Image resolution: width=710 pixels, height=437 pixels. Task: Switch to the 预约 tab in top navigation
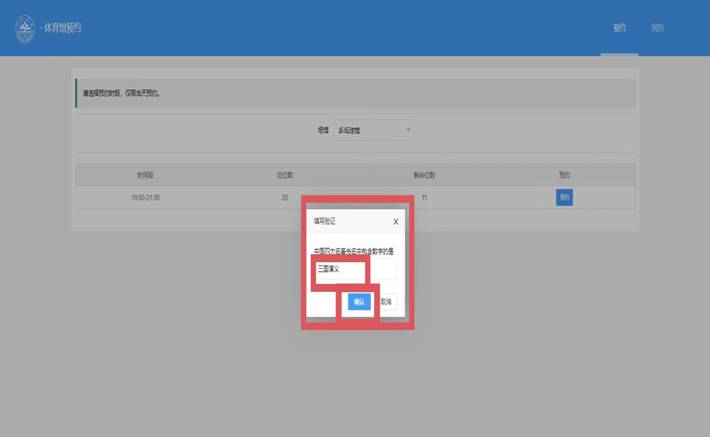pyautogui.click(x=619, y=28)
